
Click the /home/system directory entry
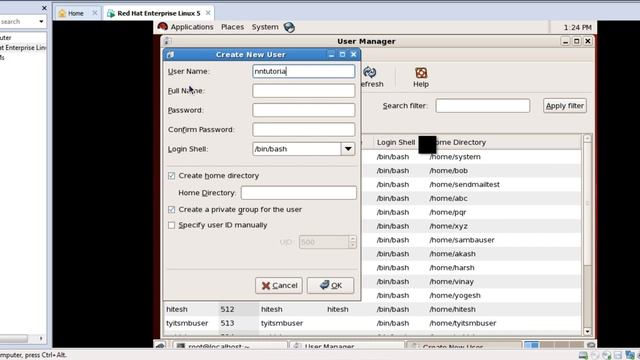455,157
